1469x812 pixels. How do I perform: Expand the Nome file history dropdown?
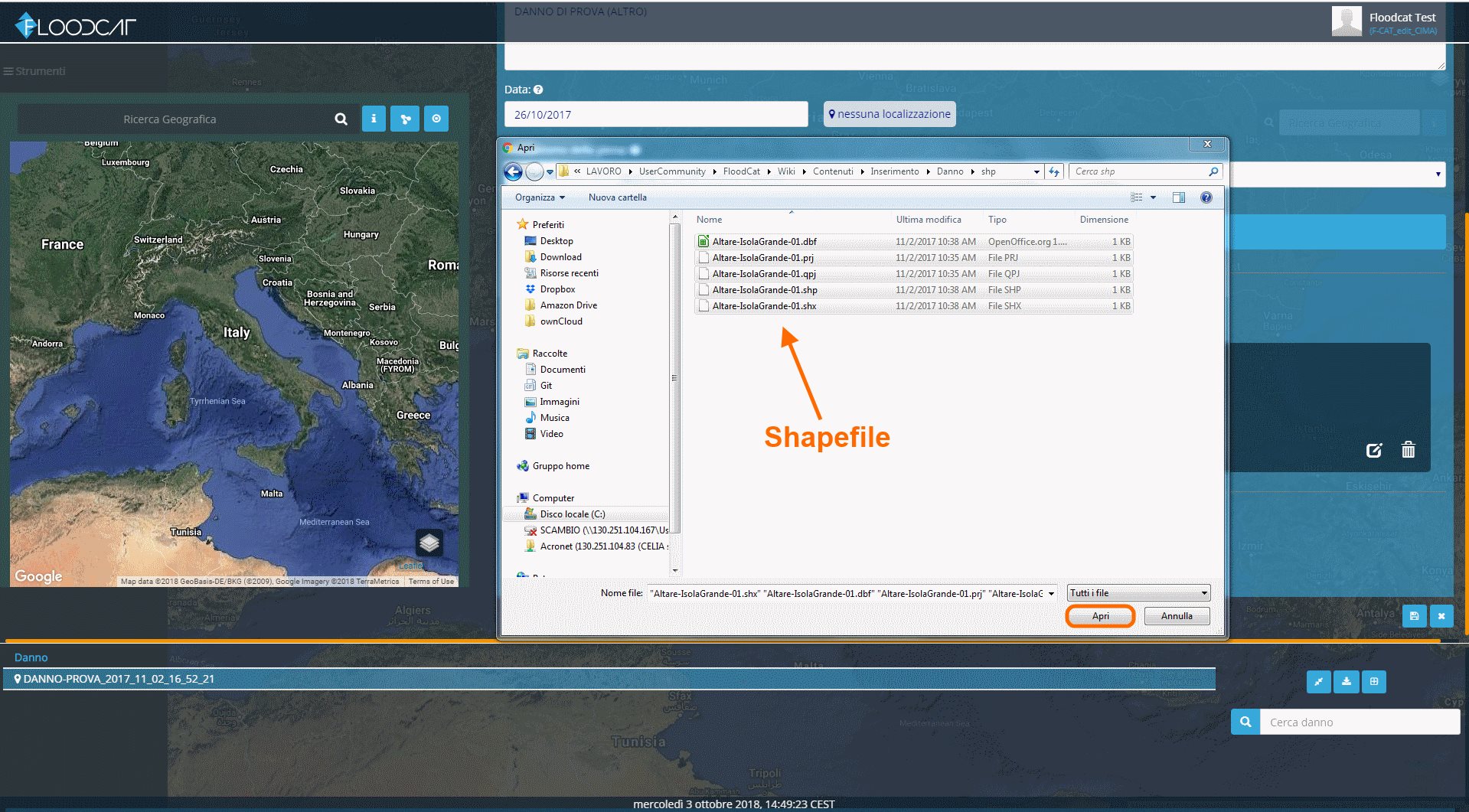(x=1051, y=594)
